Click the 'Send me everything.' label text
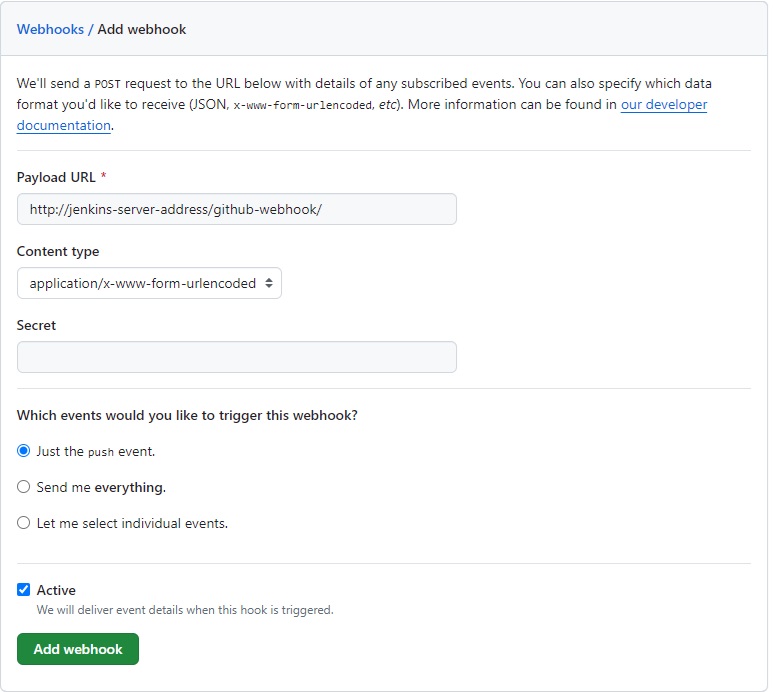This screenshot has height=692, width=774. pos(101,487)
